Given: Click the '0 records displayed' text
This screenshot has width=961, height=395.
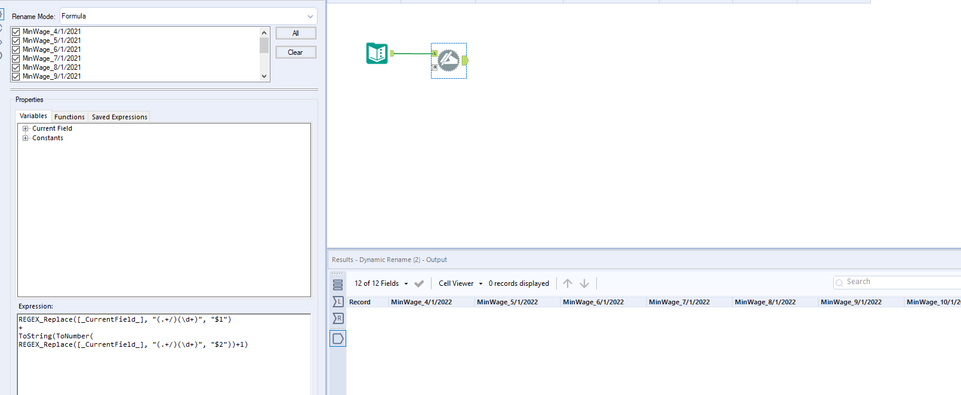Looking at the screenshot, I should coord(518,283).
